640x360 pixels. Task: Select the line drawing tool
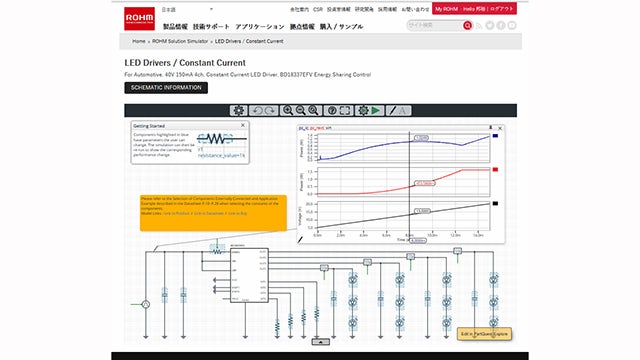(x=392, y=110)
